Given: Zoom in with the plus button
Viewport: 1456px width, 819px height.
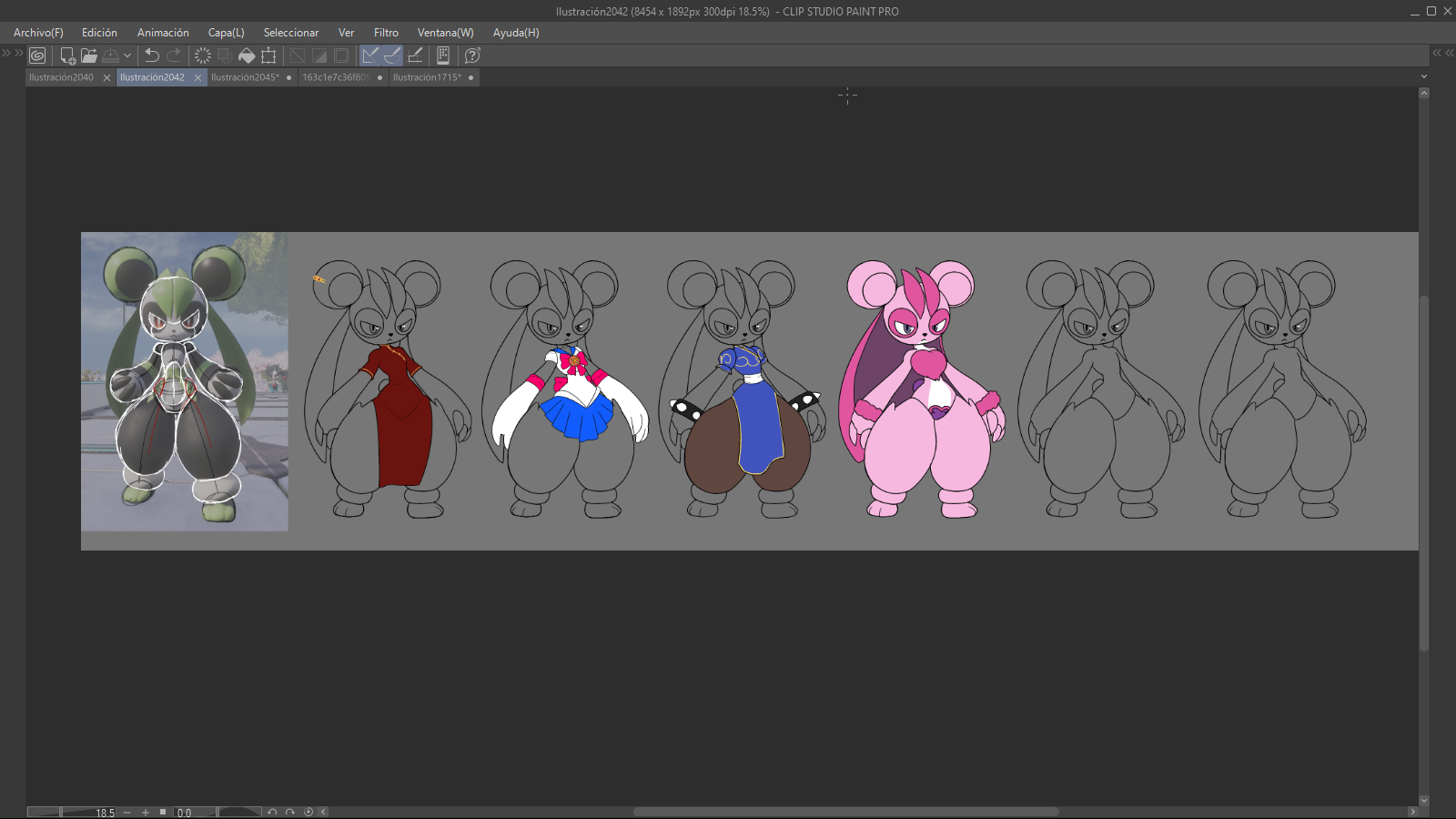Looking at the screenshot, I should pyautogui.click(x=145, y=812).
